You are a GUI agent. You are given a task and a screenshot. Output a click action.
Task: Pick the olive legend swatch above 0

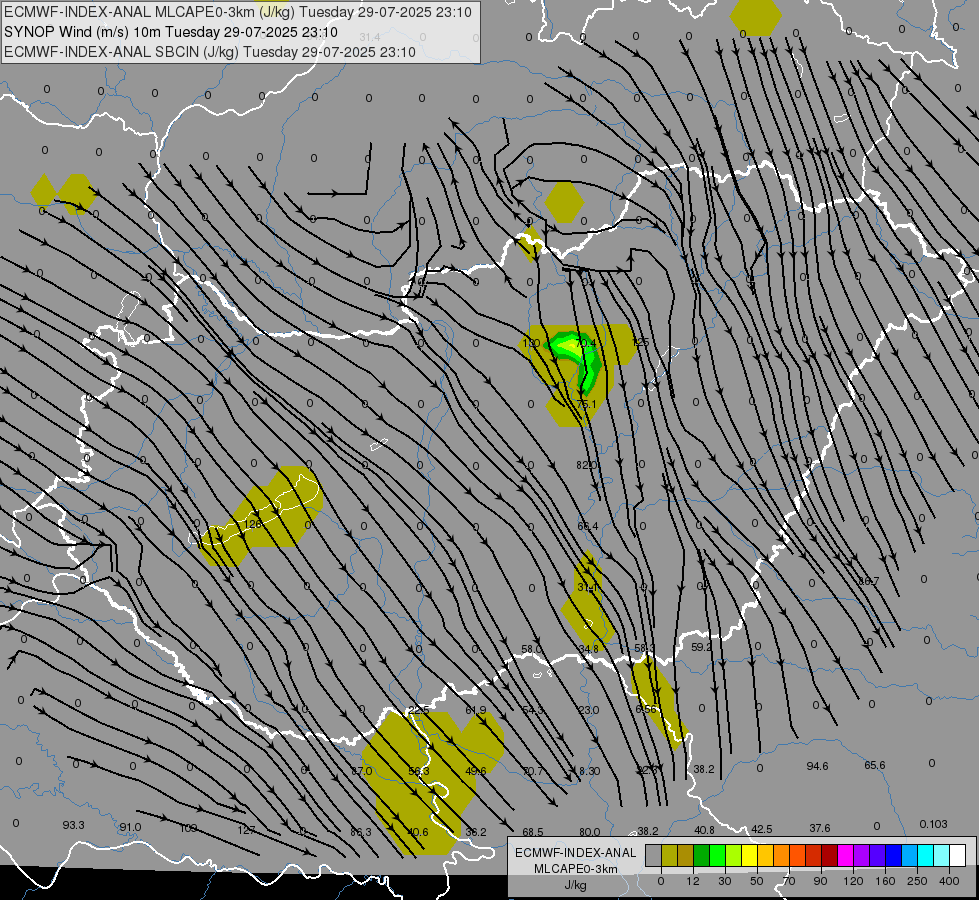669,855
